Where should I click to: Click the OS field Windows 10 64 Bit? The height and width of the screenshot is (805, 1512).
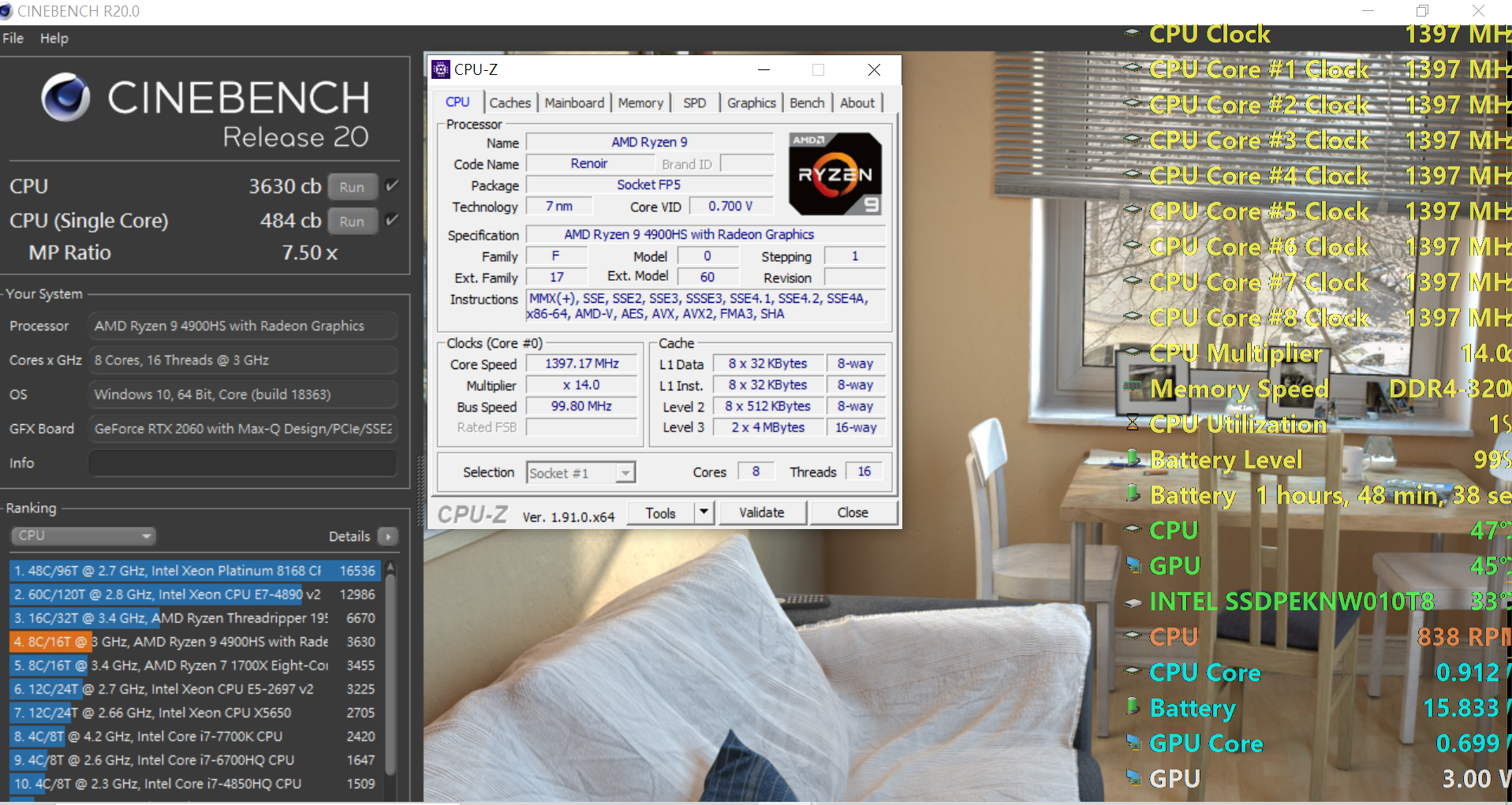coord(243,394)
